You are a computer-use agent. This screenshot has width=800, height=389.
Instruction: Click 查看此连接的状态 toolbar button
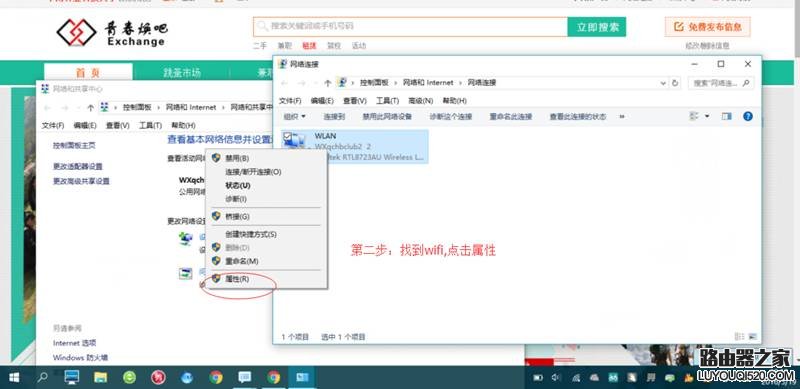pos(578,116)
